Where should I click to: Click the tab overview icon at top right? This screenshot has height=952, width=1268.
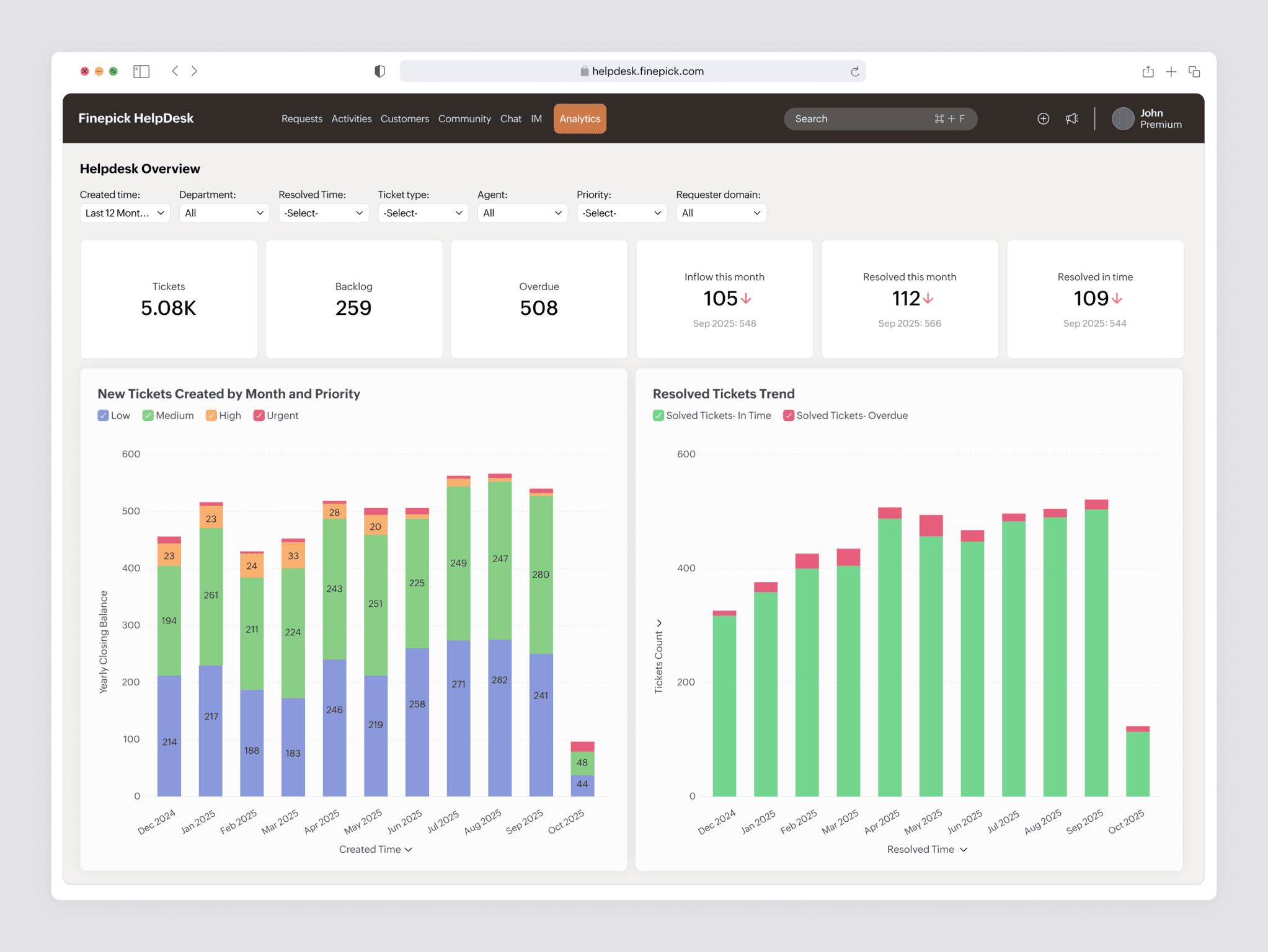coord(1195,71)
